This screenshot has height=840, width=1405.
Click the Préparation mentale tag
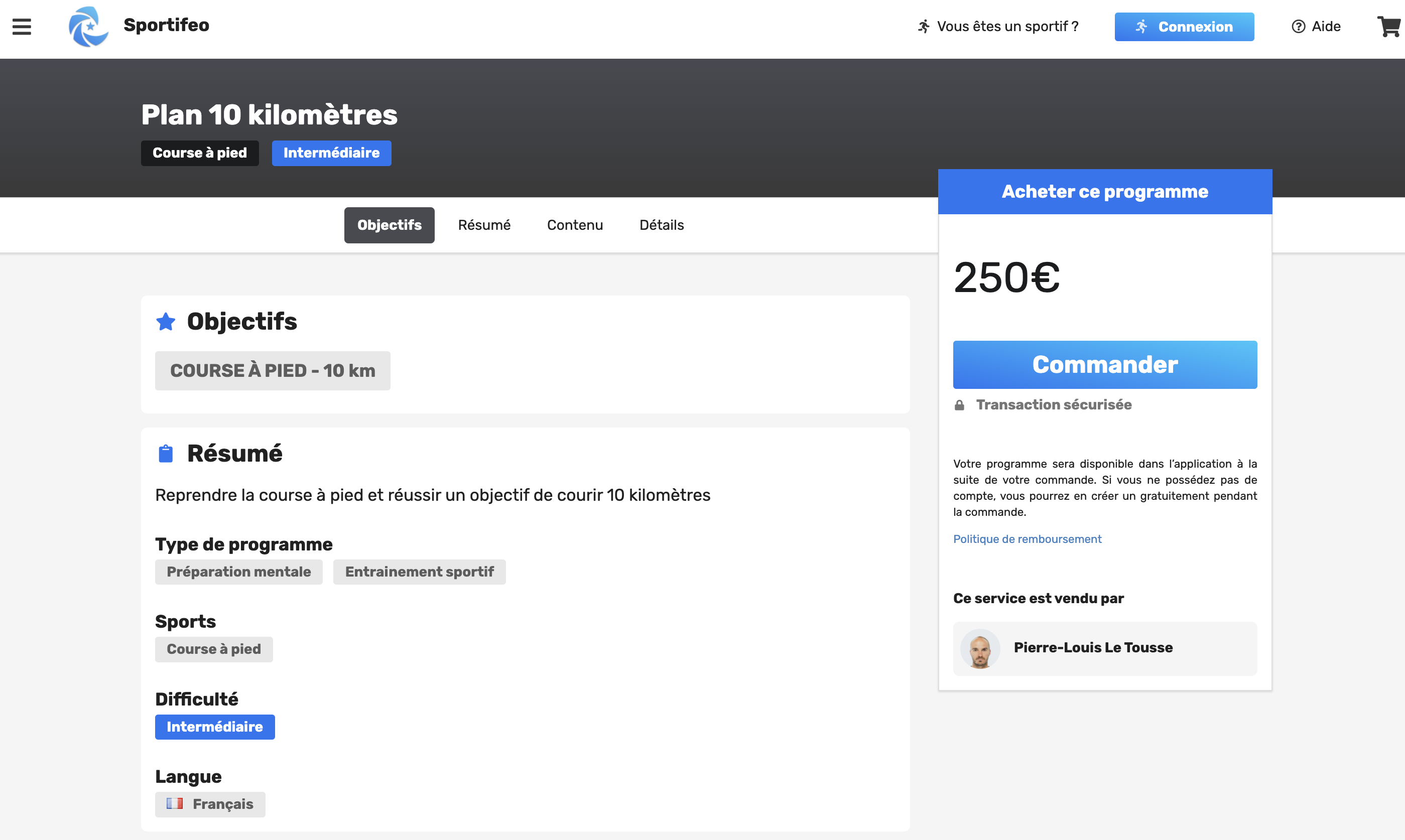click(239, 572)
